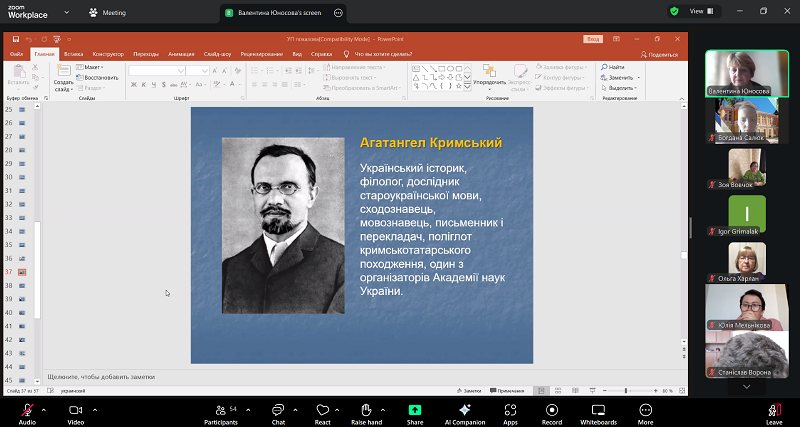Open the AI Companion
The height and width of the screenshot is (427, 800).
click(x=464, y=410)
